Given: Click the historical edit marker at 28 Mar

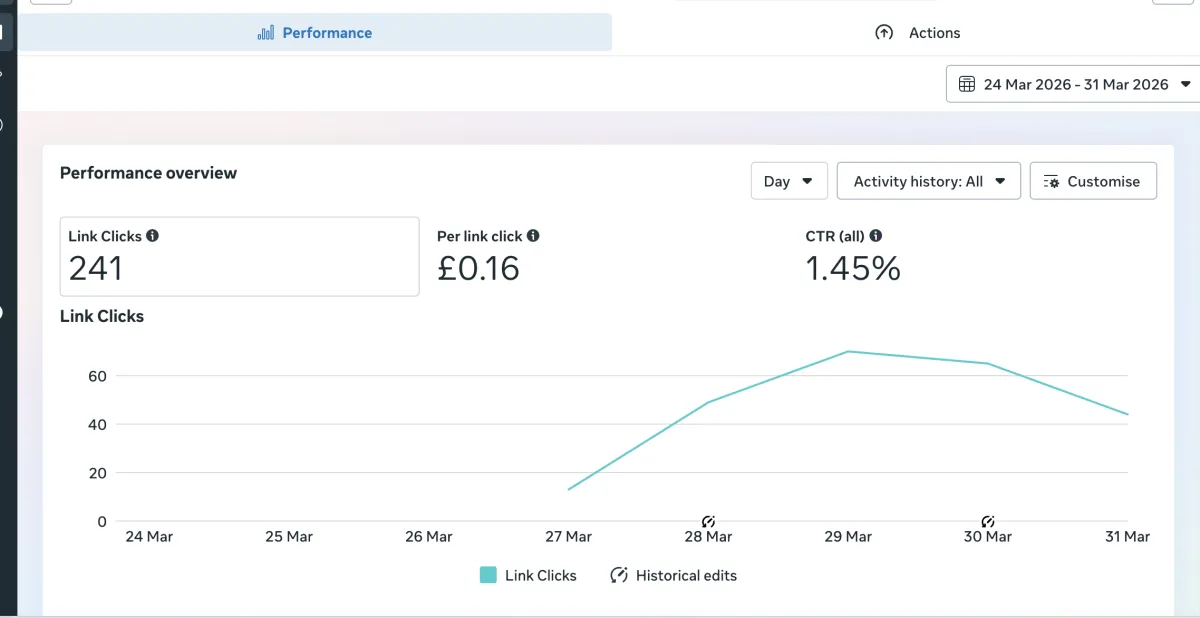Looking at the screenshot, I should tap(708, 521).
